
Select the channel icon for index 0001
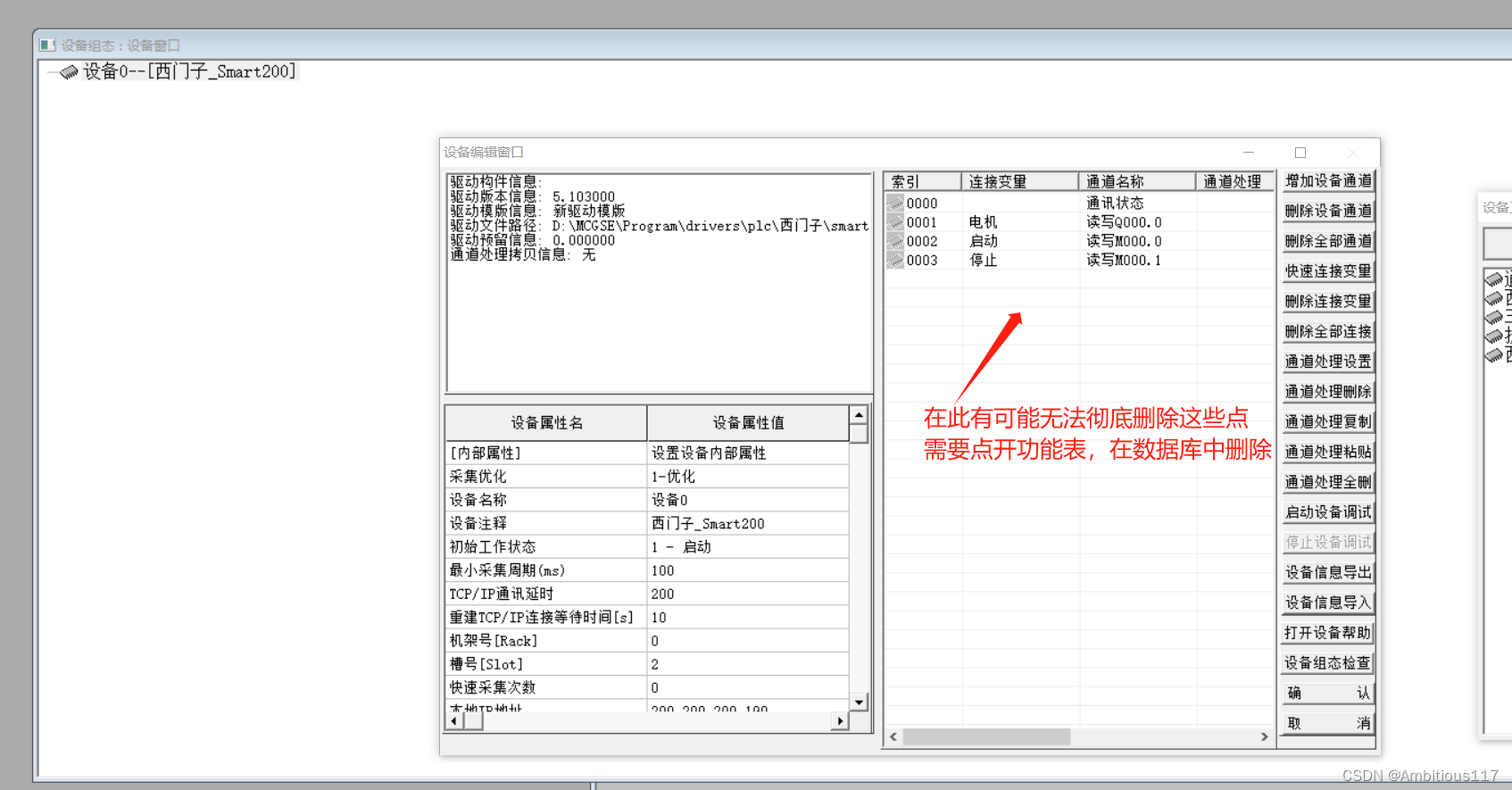(895, 222)
